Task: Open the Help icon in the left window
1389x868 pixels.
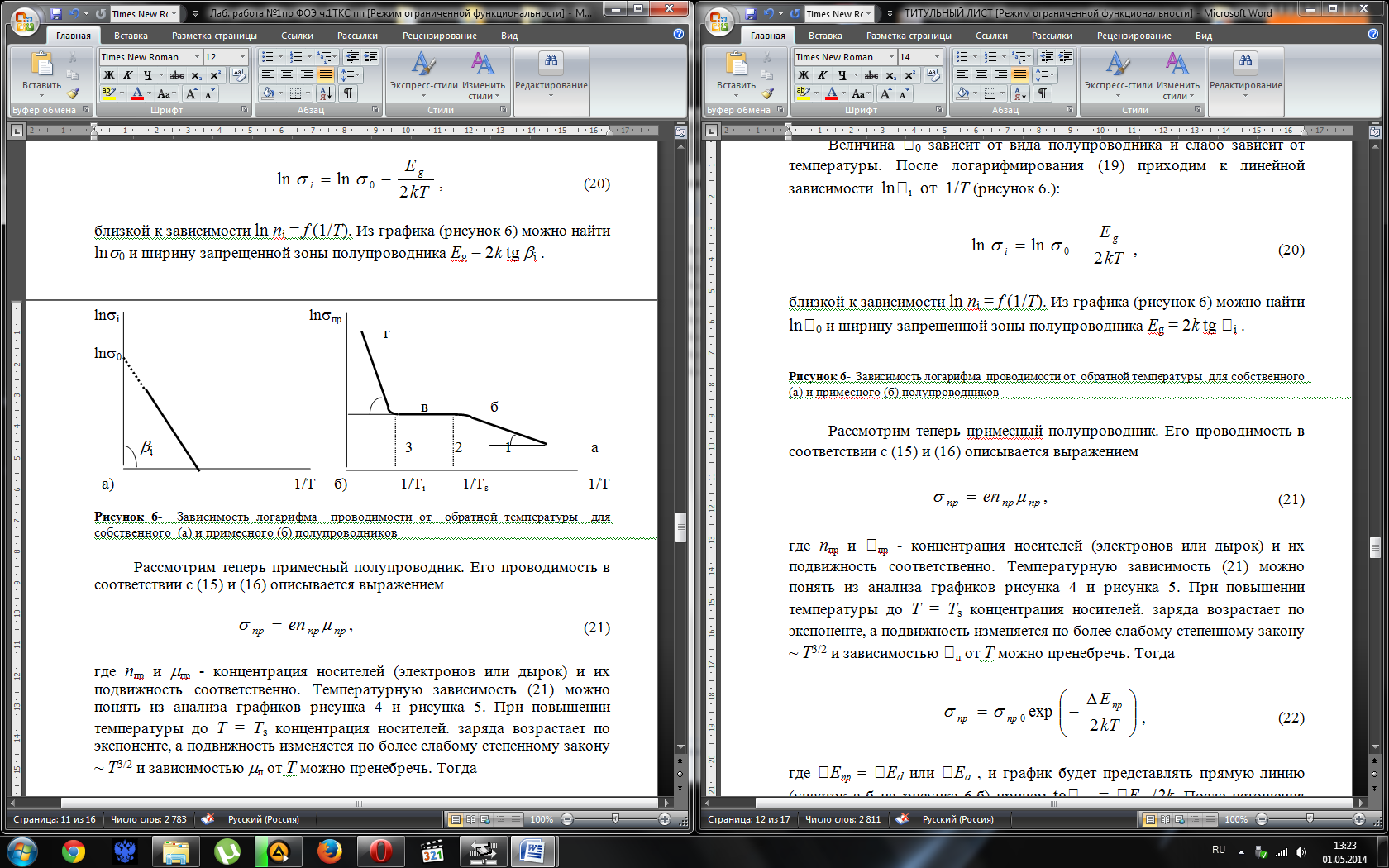Action: pyautogui.click(x=679, y=35)
